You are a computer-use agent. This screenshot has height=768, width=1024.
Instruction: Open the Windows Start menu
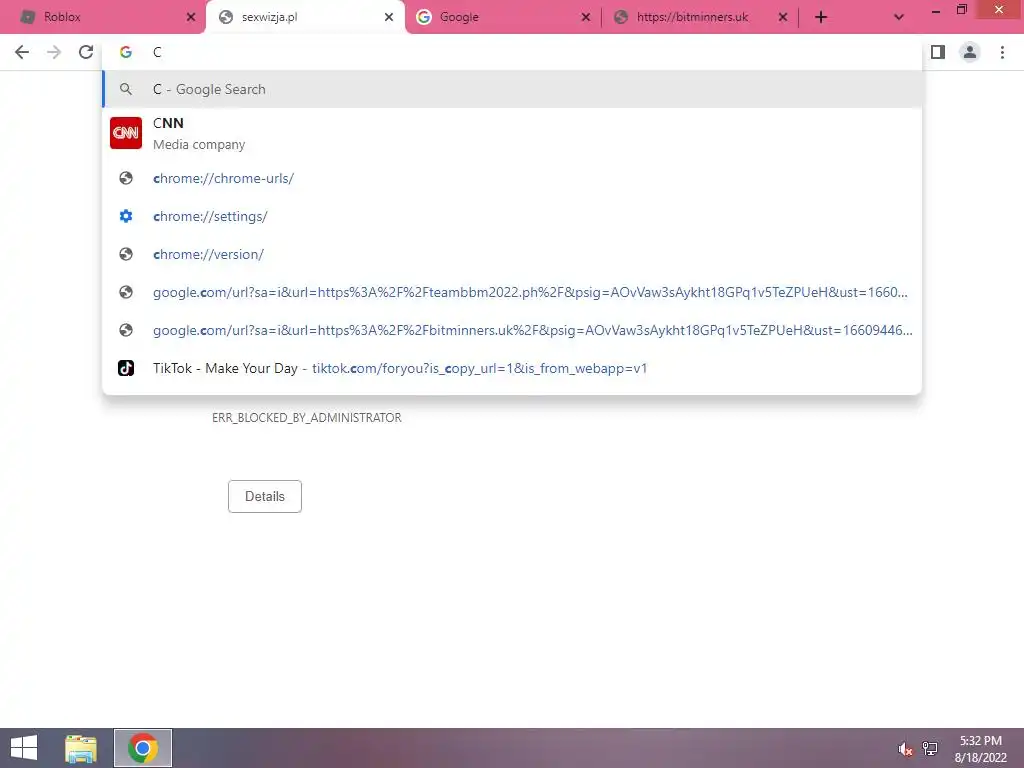tap(24, 748)
